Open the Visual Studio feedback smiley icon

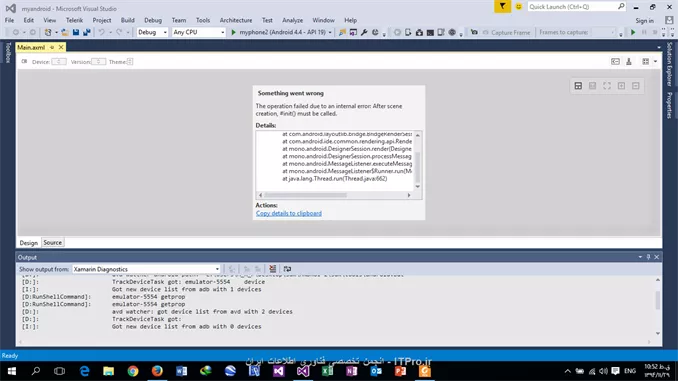[x=518, y=6]
